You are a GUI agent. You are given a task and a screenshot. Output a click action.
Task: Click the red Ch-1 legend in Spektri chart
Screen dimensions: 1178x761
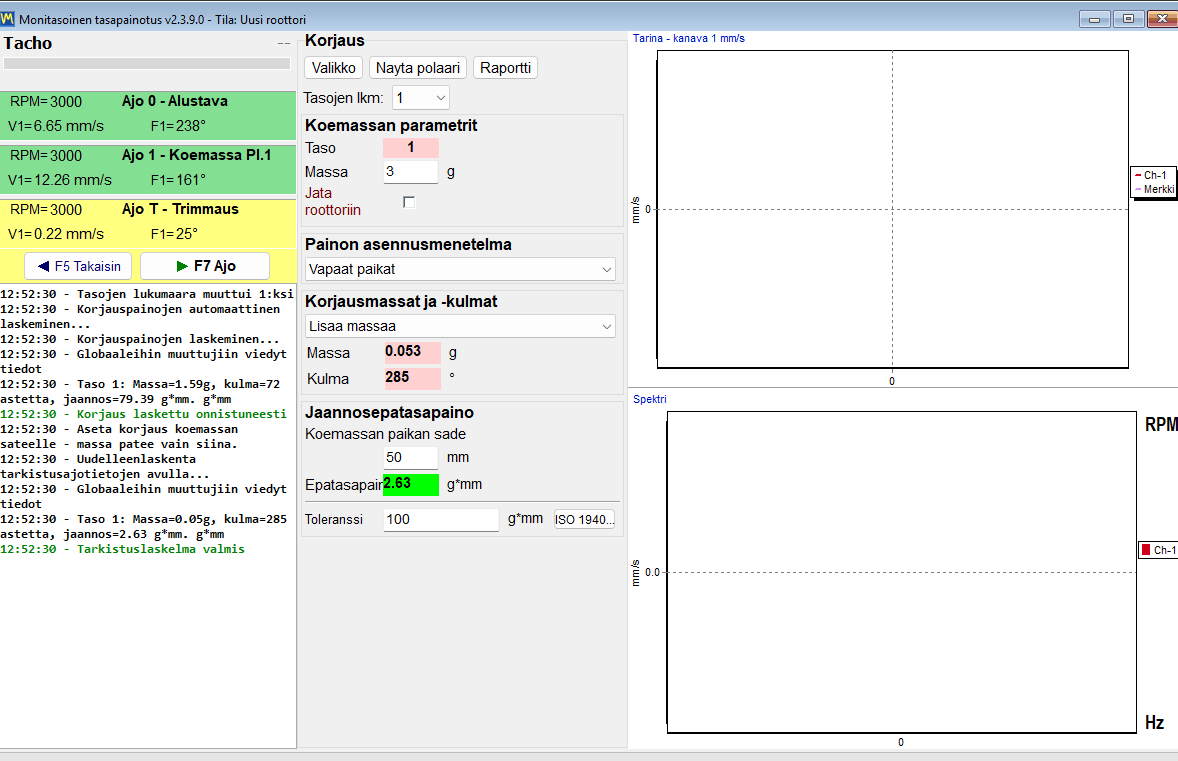click(1158, 550)
